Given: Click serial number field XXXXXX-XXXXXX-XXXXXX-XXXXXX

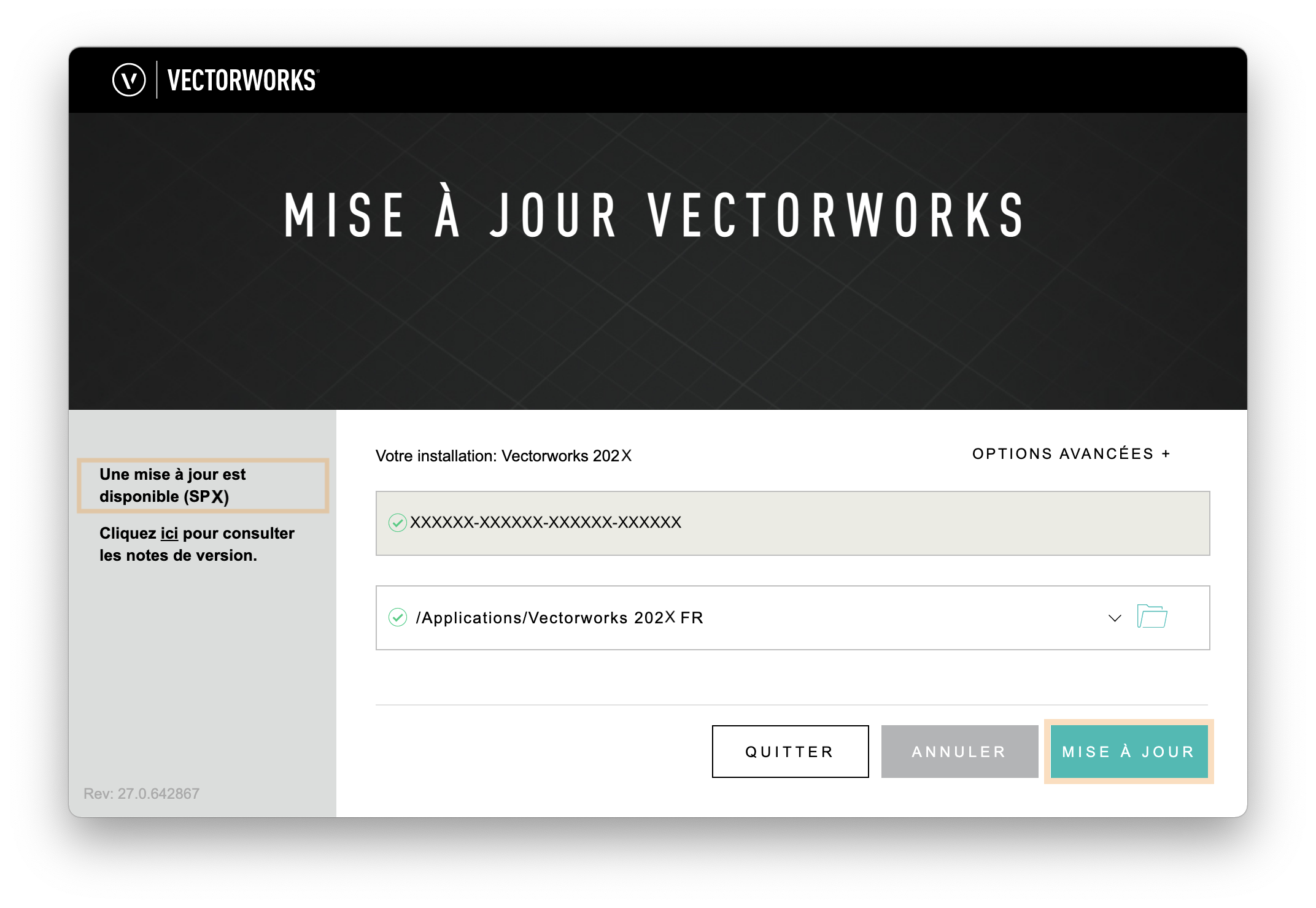Looking at the screenshot, I should [x=792, y=523].
